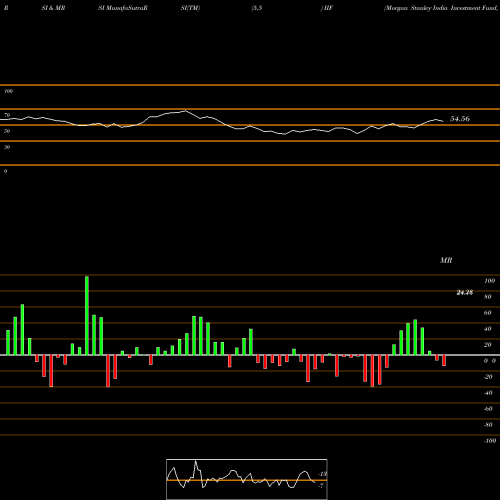Click the MR value 24.28 label
Viewport: 500px width, 500px height.
(465, 292)
